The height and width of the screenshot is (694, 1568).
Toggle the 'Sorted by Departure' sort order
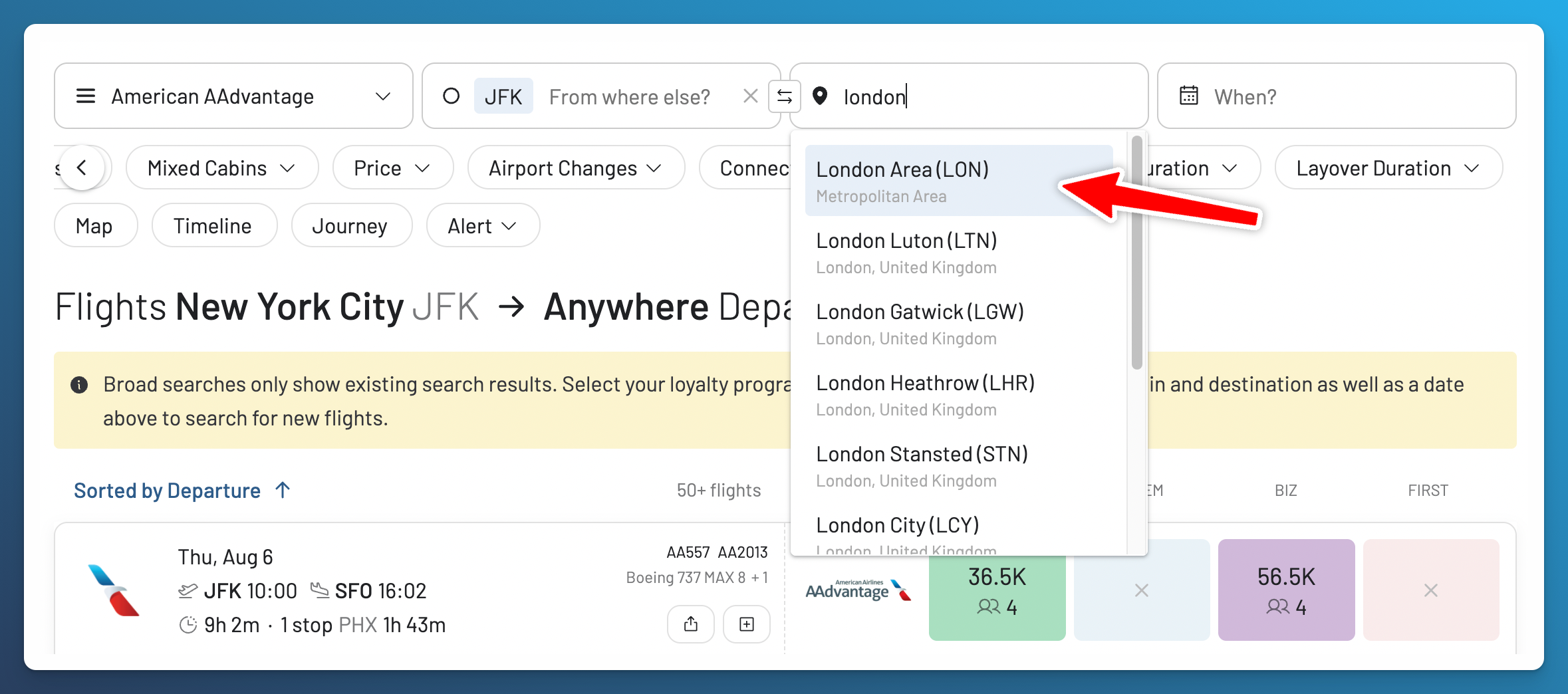coord(182,491)
